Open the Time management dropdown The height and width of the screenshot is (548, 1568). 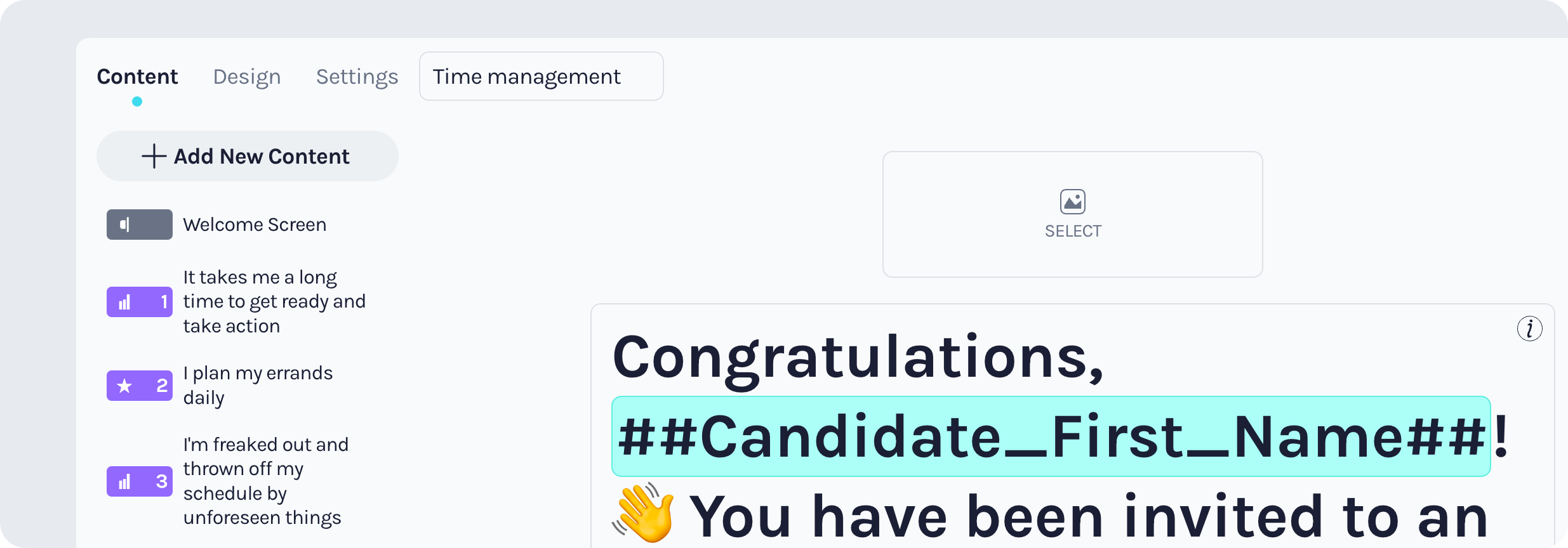tap(541, 76)
